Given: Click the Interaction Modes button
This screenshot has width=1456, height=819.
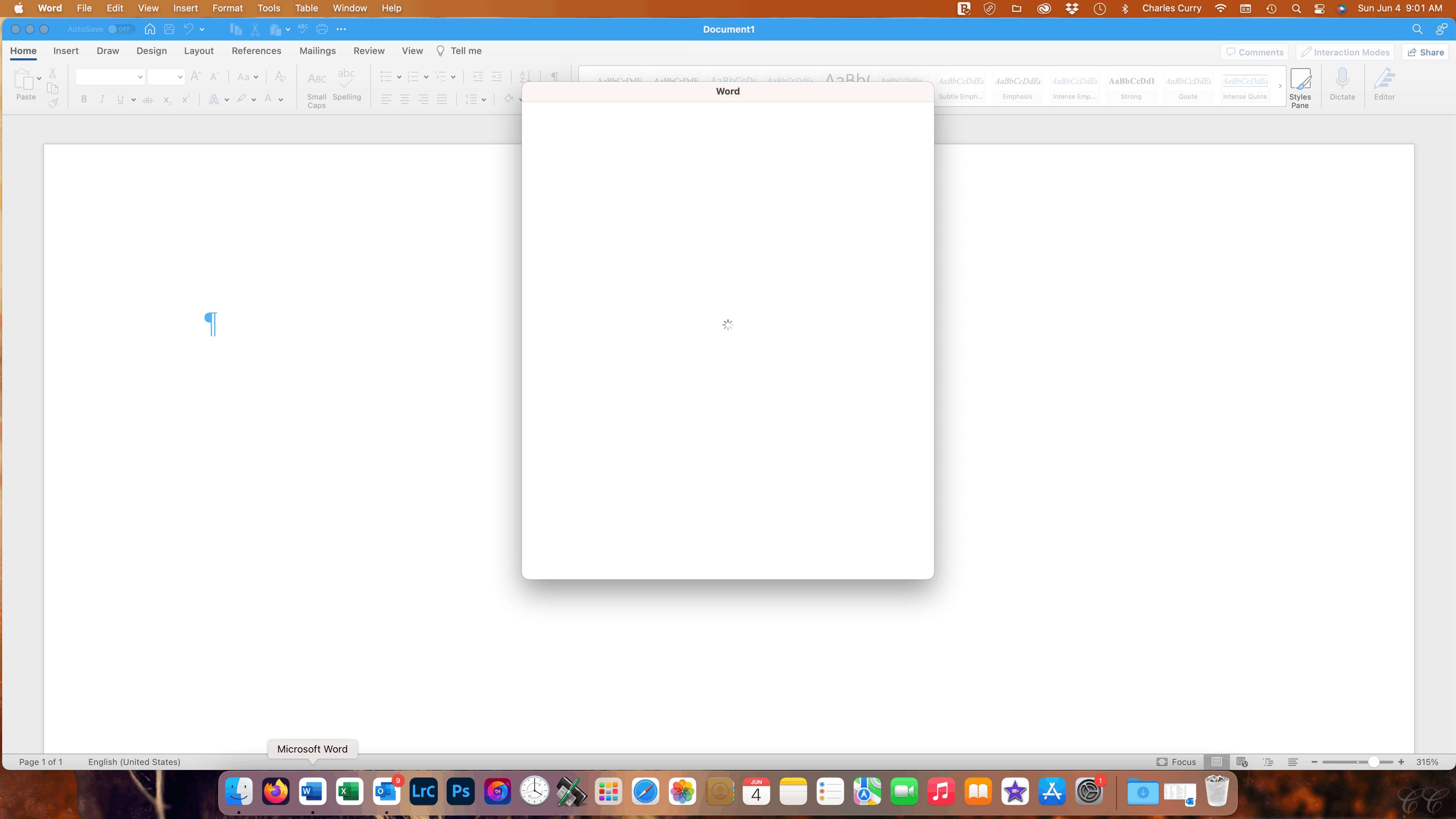Looking at the screenshot, I should click(1345, 52).
